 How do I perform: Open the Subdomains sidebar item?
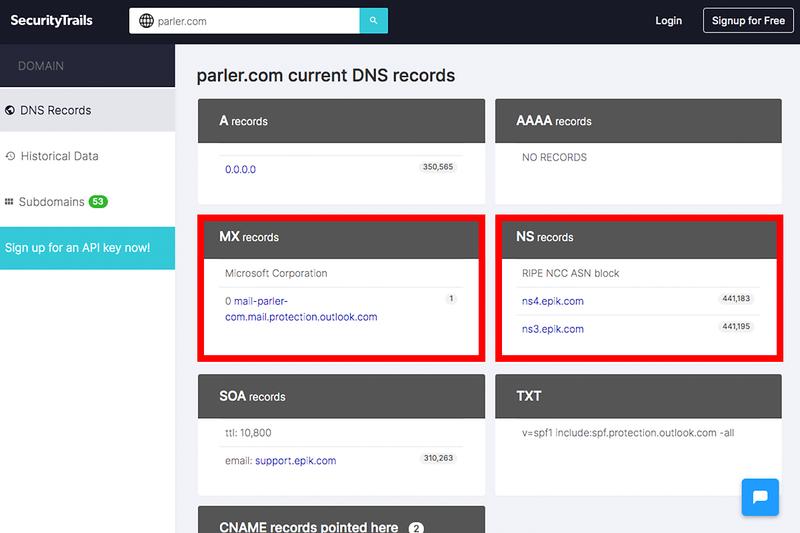[x=87, y=202]
